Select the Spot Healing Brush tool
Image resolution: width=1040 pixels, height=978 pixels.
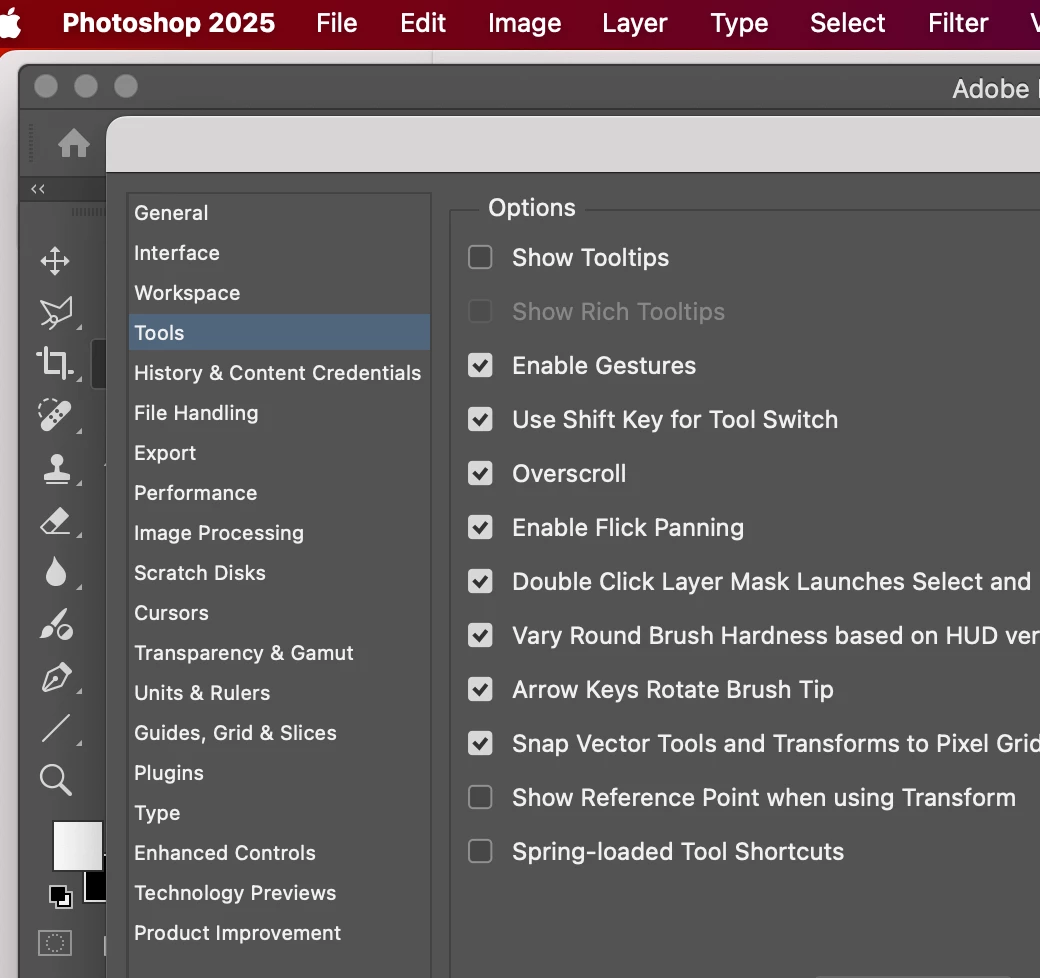click(x=55, y=415)
